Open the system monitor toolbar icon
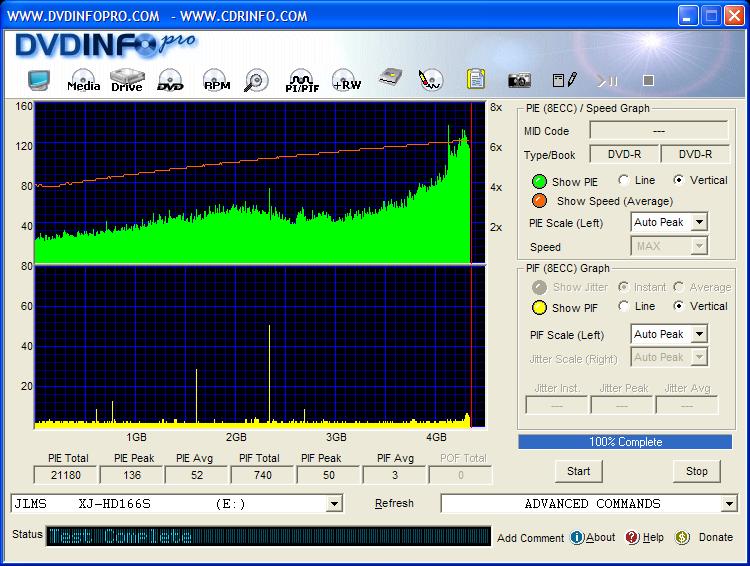This screenshot has height=566, width=750. pos(38,80)
